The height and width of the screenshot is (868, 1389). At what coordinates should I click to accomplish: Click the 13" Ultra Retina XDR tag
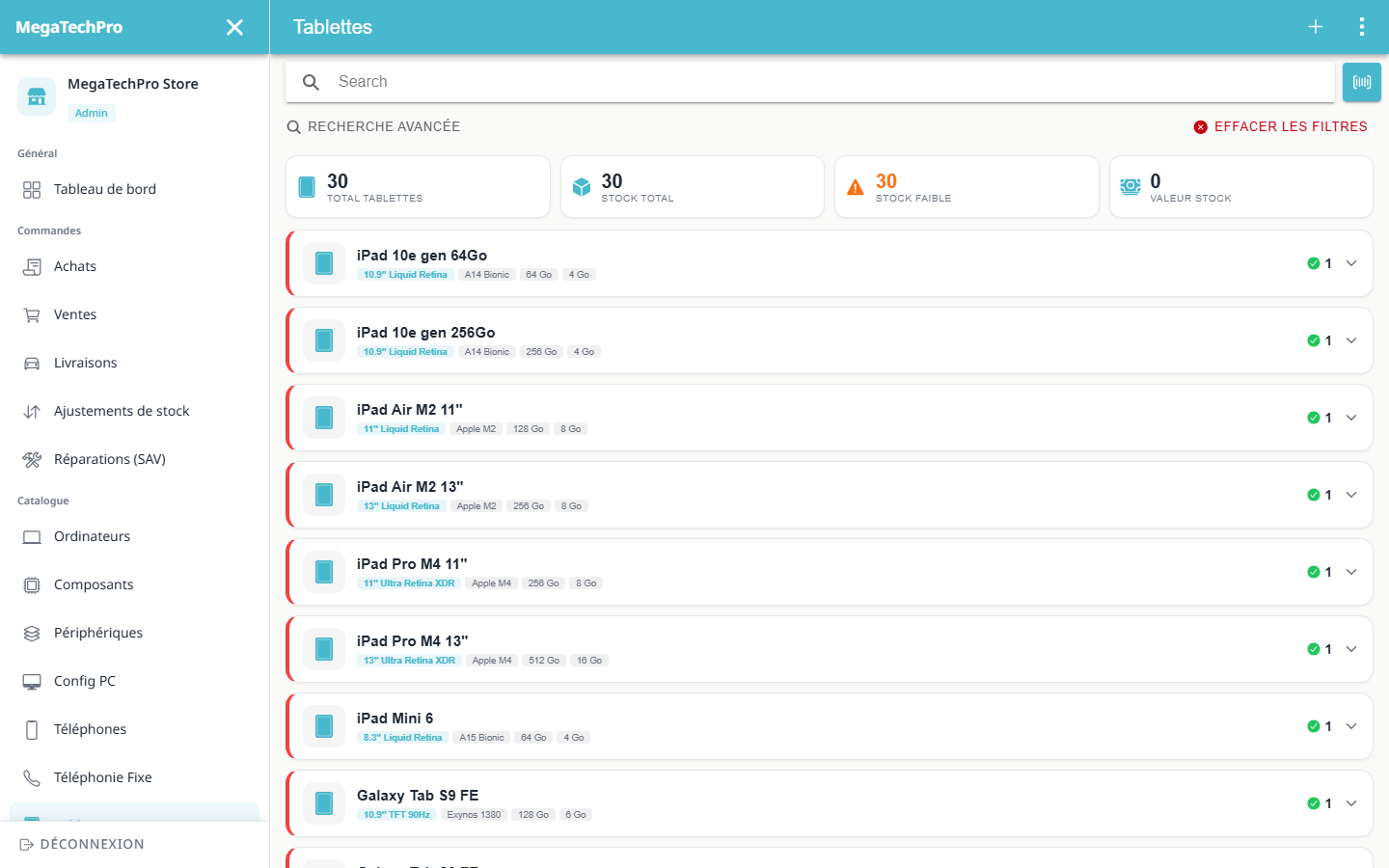pyautogui.click(x=409, y=661)
